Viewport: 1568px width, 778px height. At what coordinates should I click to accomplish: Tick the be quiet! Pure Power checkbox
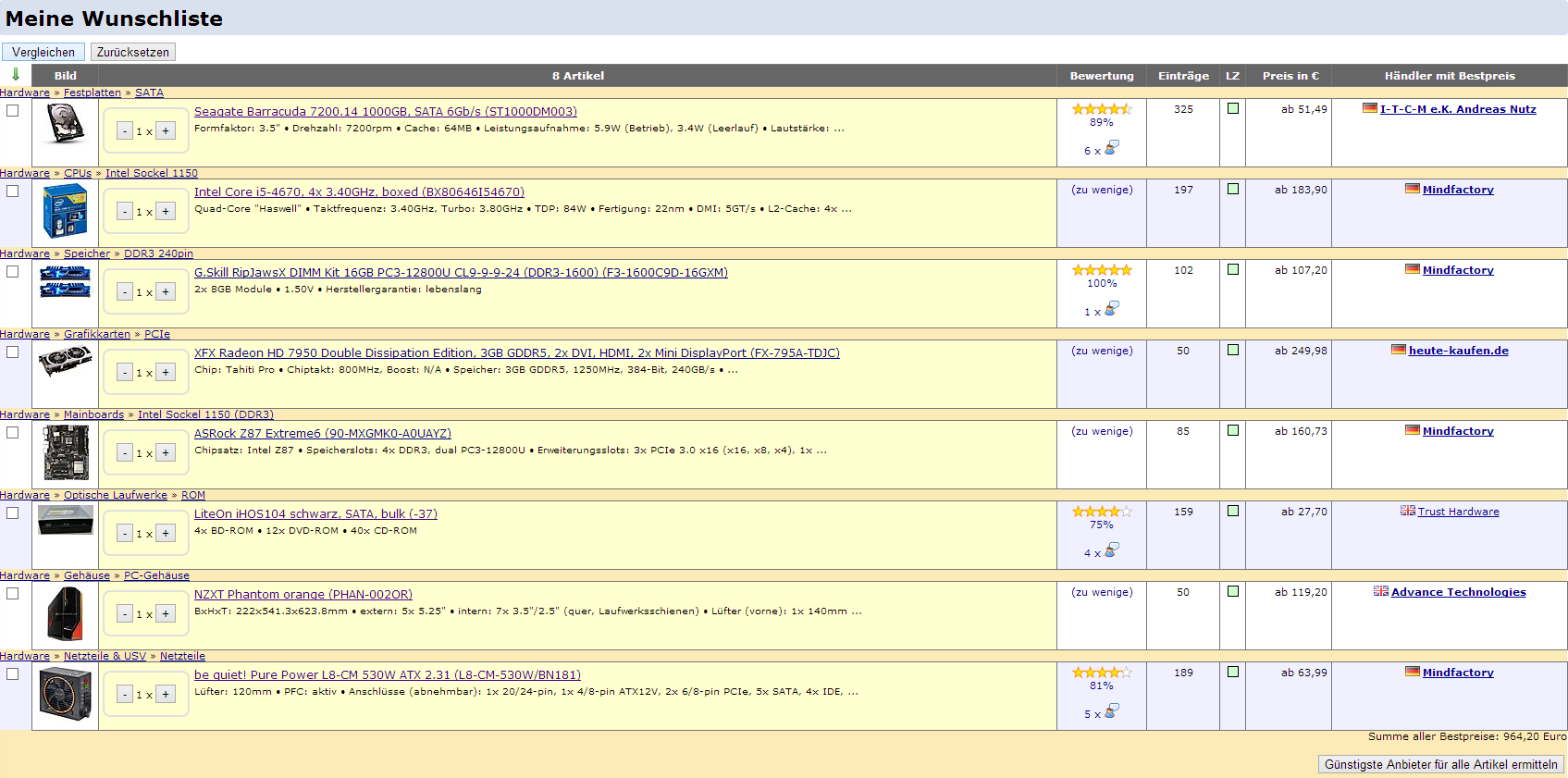(x=13, y=674)
